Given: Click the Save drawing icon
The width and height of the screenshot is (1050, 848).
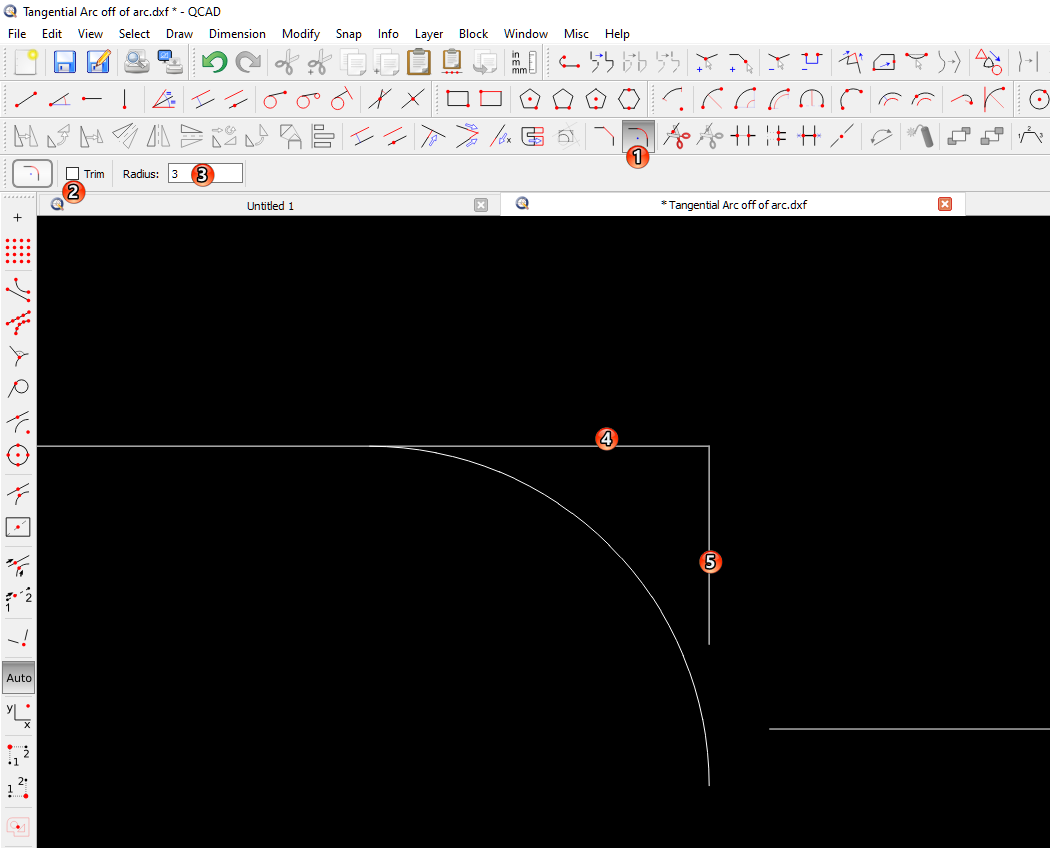Looking at the screenshot, I should point(65,62).
